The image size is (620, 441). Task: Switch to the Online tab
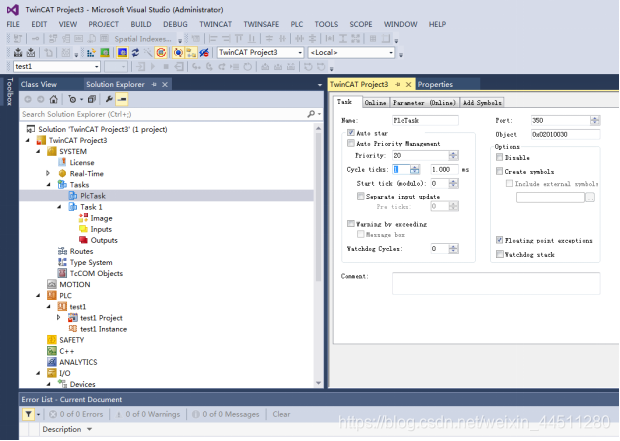[x=375, y=102]
